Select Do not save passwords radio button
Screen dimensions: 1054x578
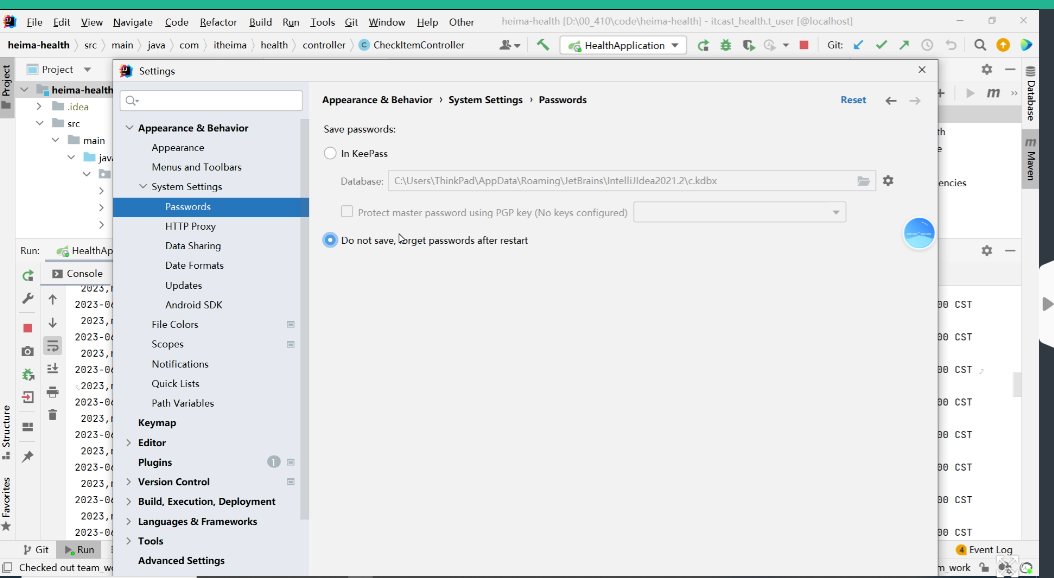click(x=331, y=240)
